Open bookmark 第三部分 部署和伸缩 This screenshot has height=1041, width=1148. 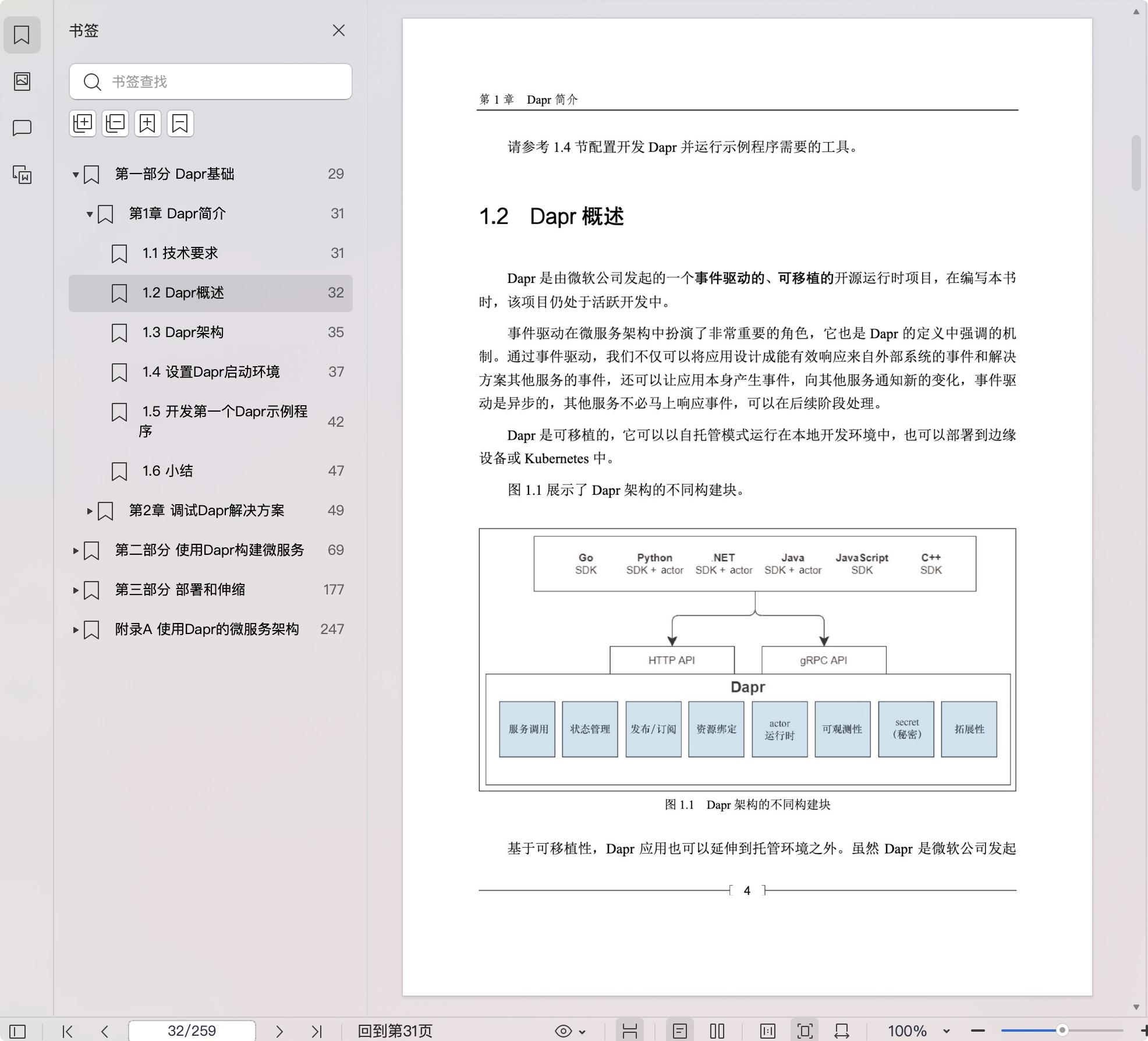coord(210,590)
